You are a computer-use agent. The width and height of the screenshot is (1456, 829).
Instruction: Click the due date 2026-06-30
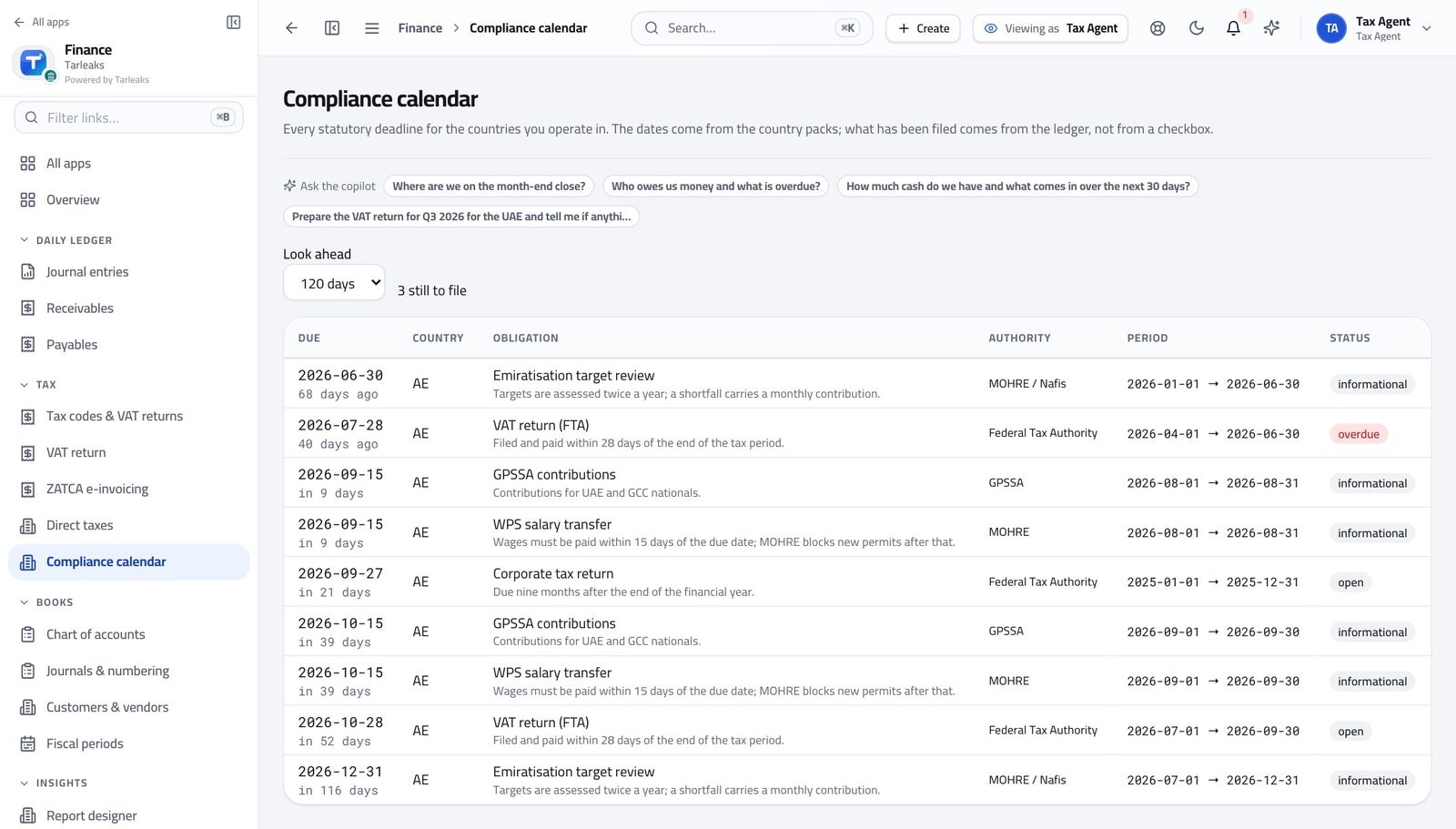(340, 376)
